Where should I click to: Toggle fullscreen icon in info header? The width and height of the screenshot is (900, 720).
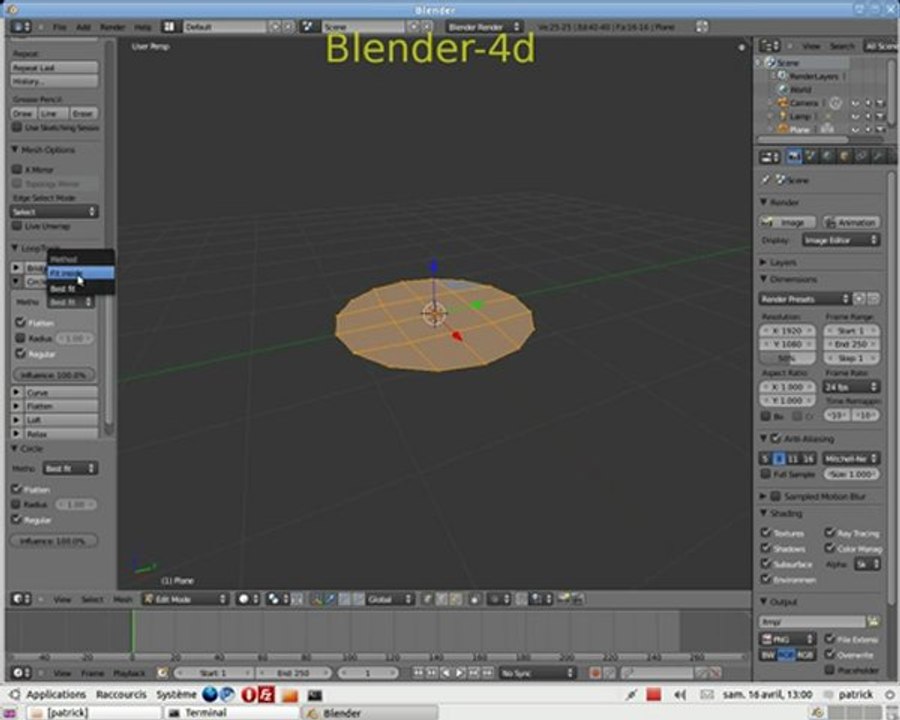[701, 26]
